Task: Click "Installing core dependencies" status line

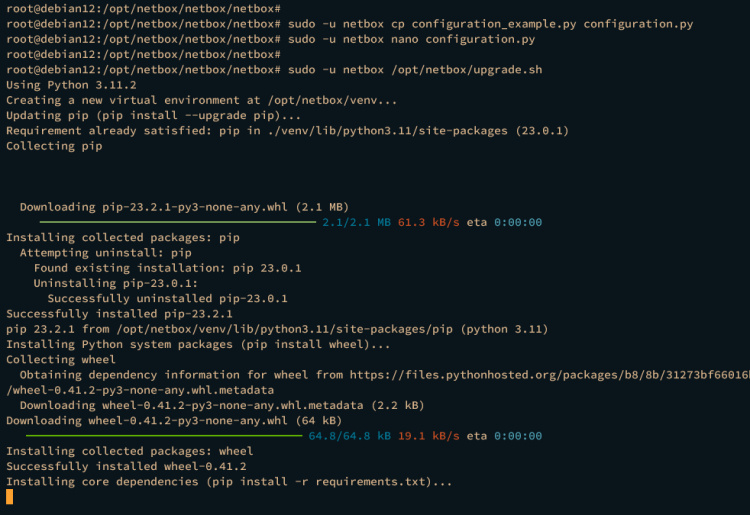Action: 229,482
